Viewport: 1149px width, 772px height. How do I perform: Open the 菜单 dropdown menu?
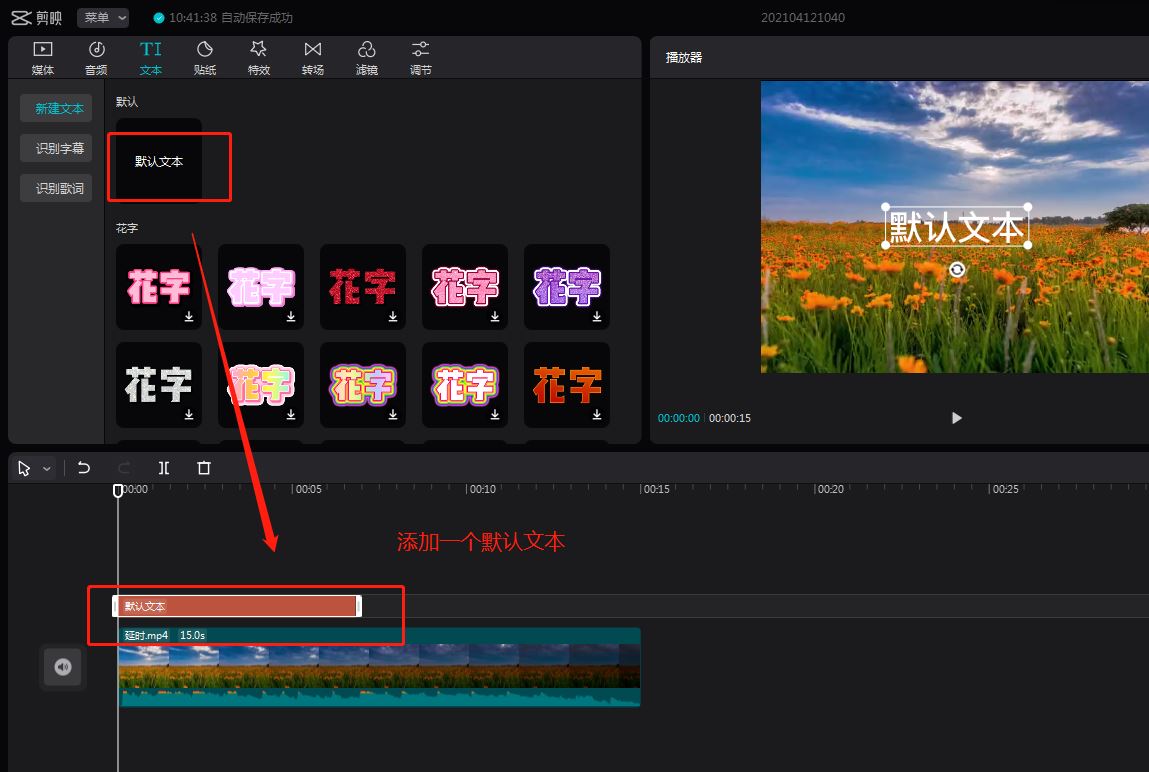pyautogui.click(x=103, y=18)
